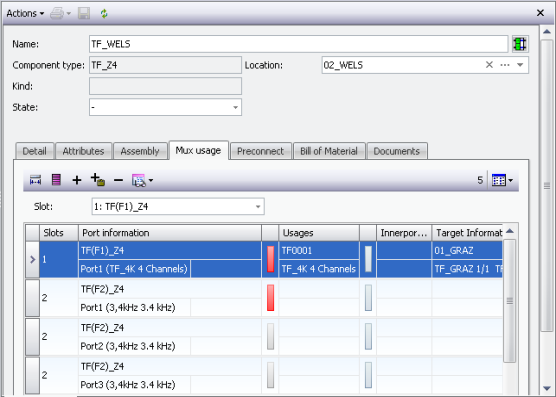Screen dimensions: 556x397
Task: Click the green component icon beside Name
Action: (520, 44)
